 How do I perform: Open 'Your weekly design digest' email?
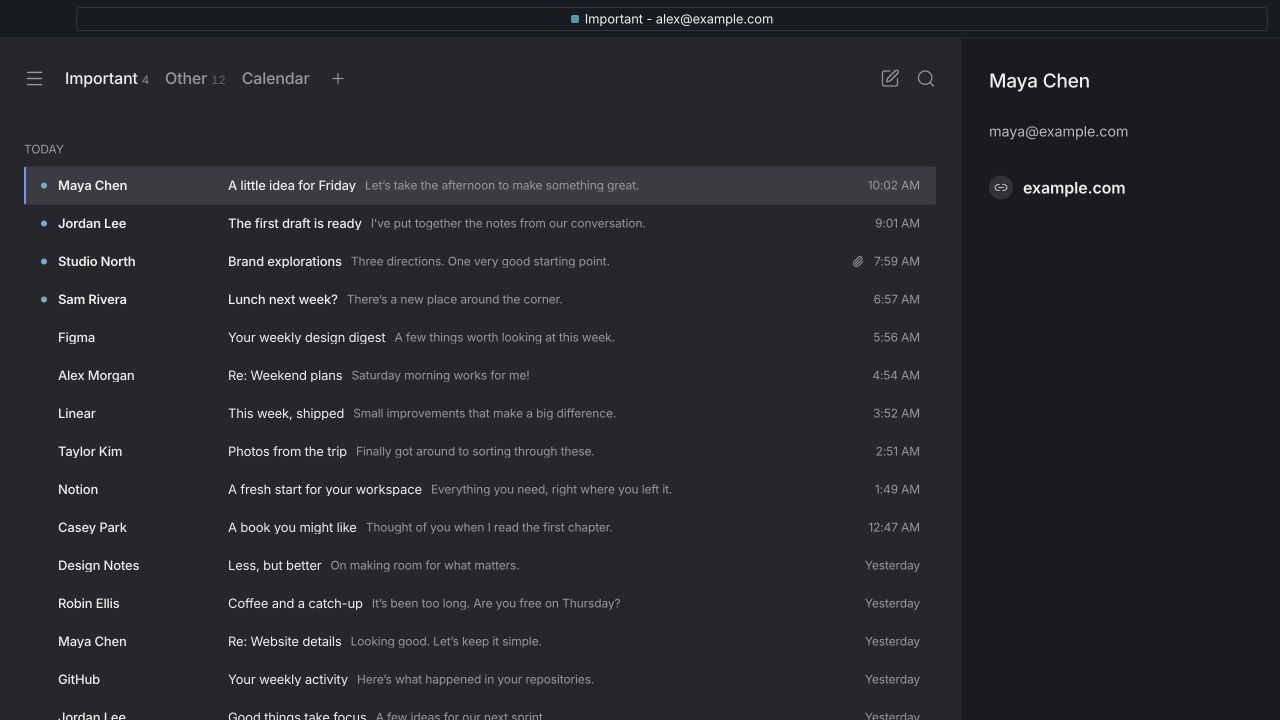coord(480,337)
